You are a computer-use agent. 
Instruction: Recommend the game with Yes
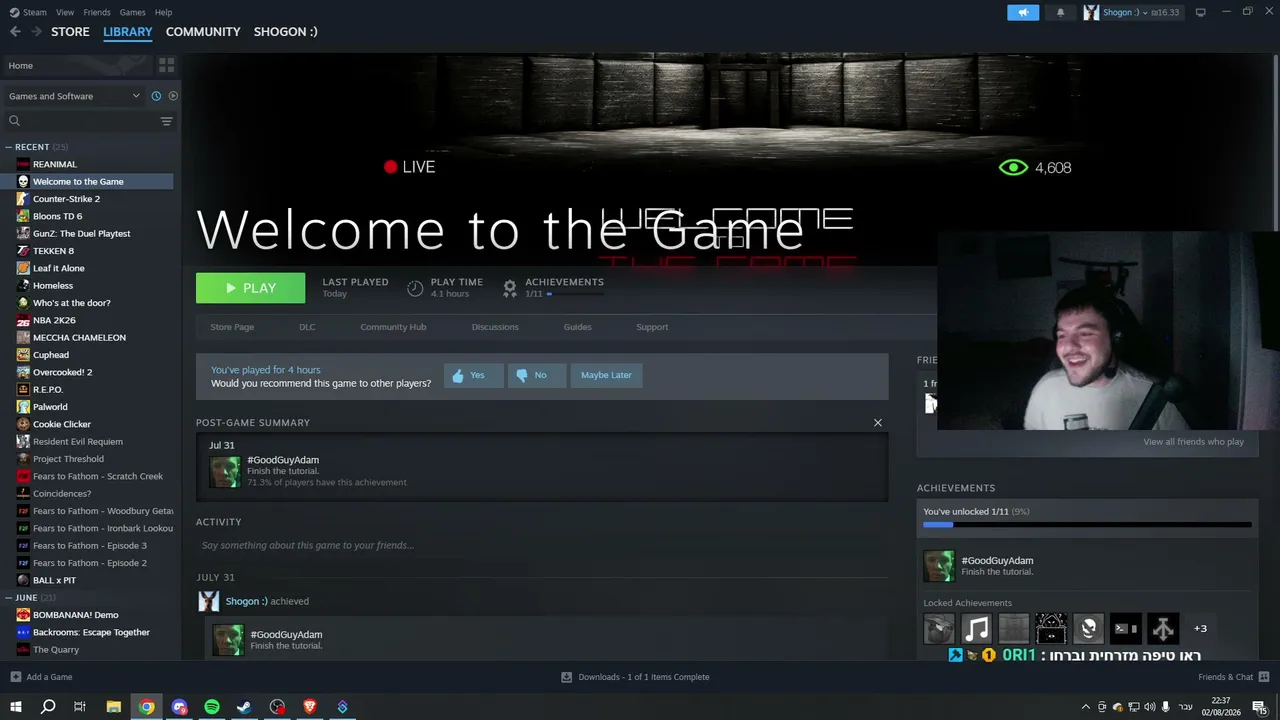[474, 376]
